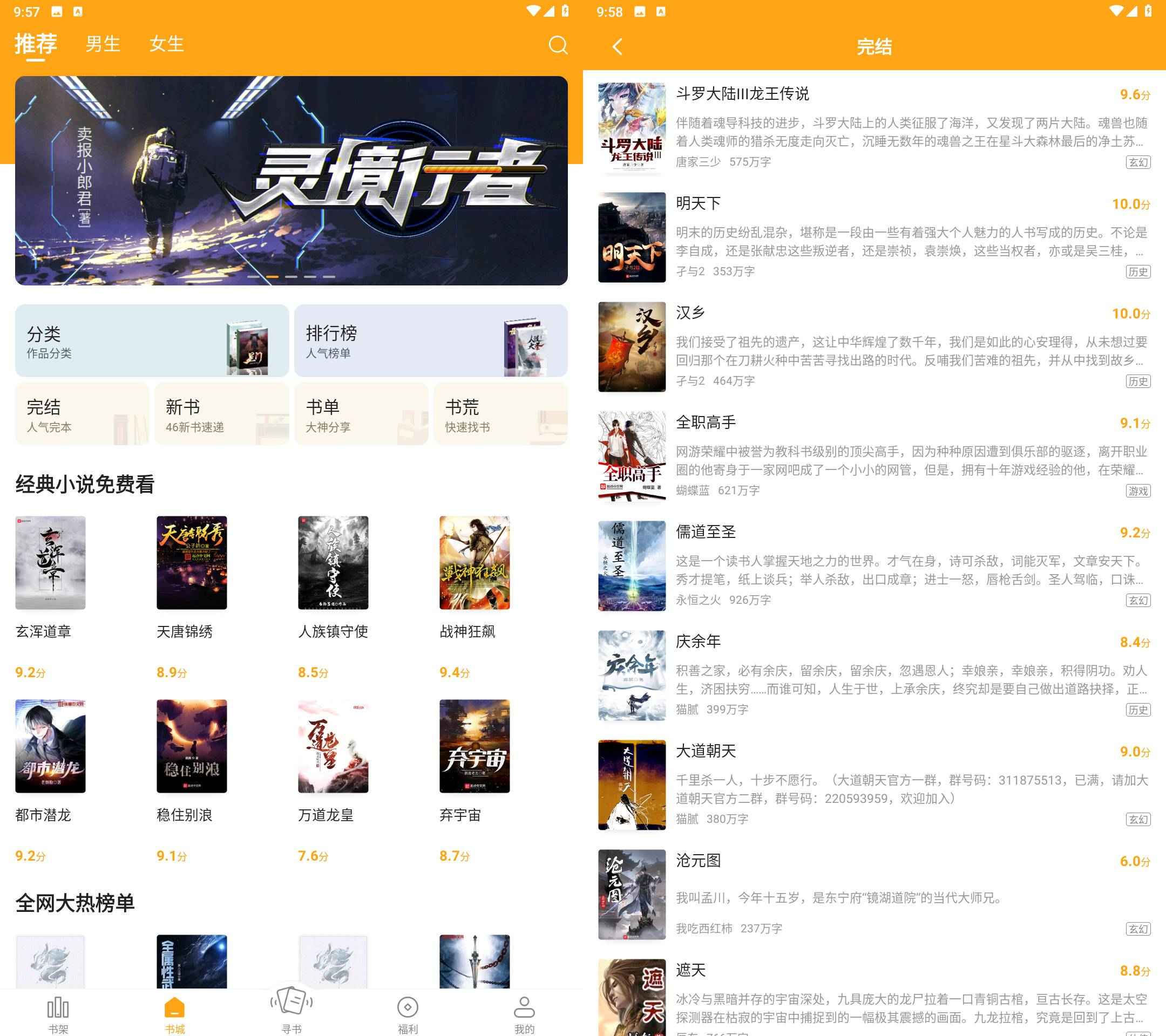
Task: Tap the back arrow on the 完结 page
Action: click(x=617, y=47)
